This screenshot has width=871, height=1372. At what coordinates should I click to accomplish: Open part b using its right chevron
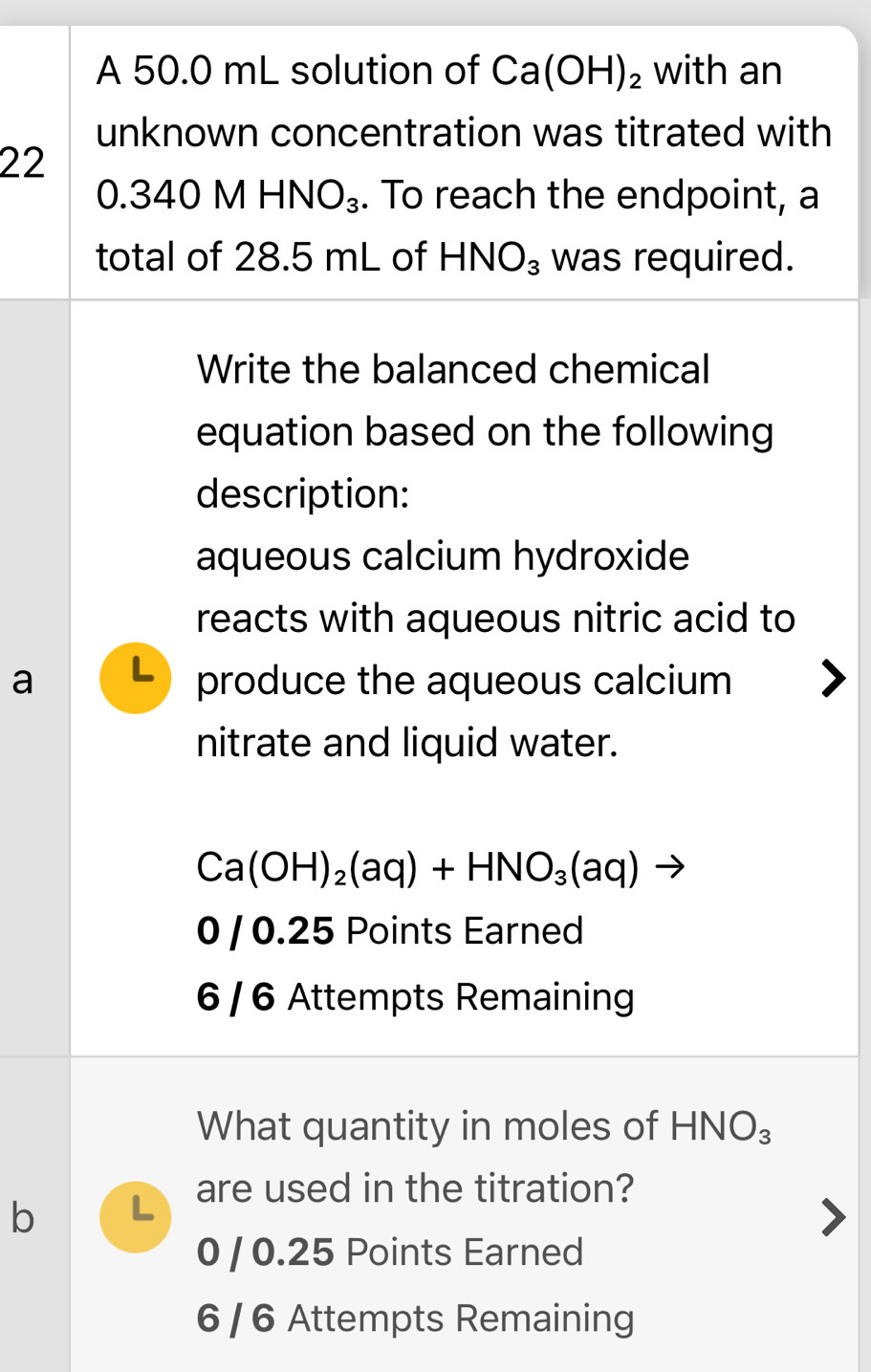(x=833, y=1217)
